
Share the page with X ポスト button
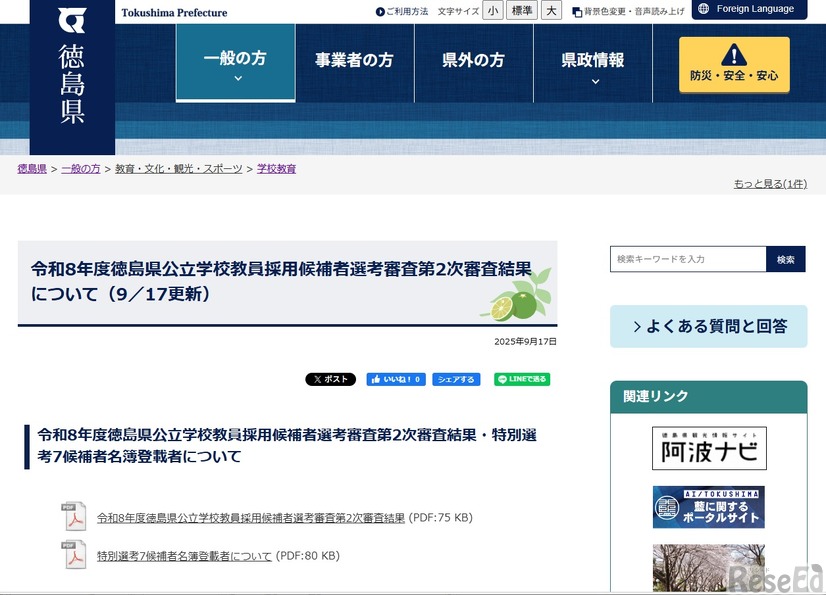click(330, 379)
